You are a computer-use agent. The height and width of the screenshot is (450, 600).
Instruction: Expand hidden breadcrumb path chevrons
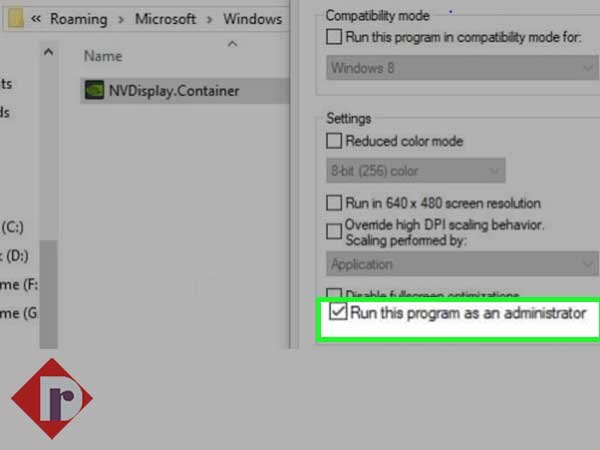tap(36, 18)
